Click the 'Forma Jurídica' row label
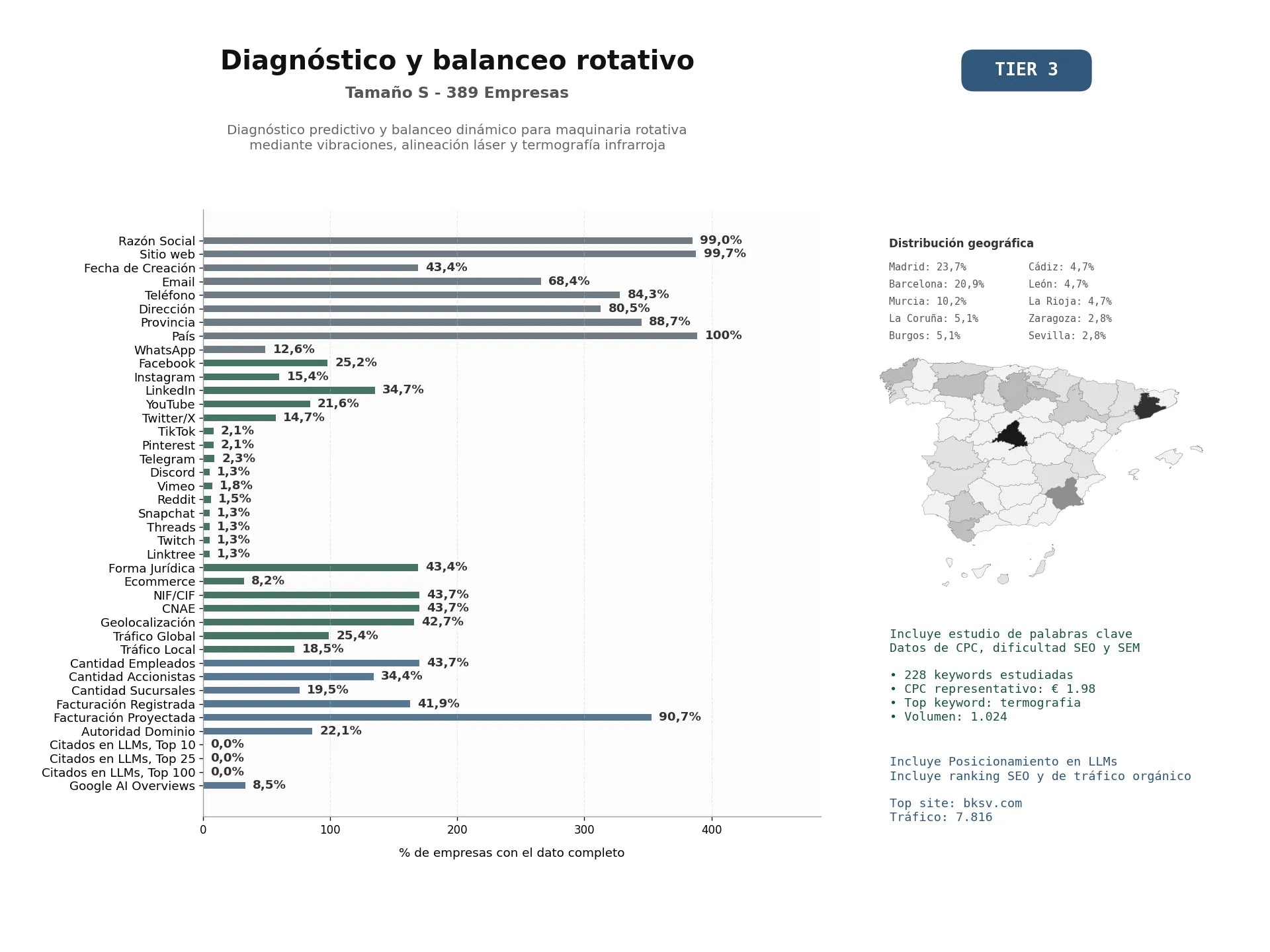 152,569
